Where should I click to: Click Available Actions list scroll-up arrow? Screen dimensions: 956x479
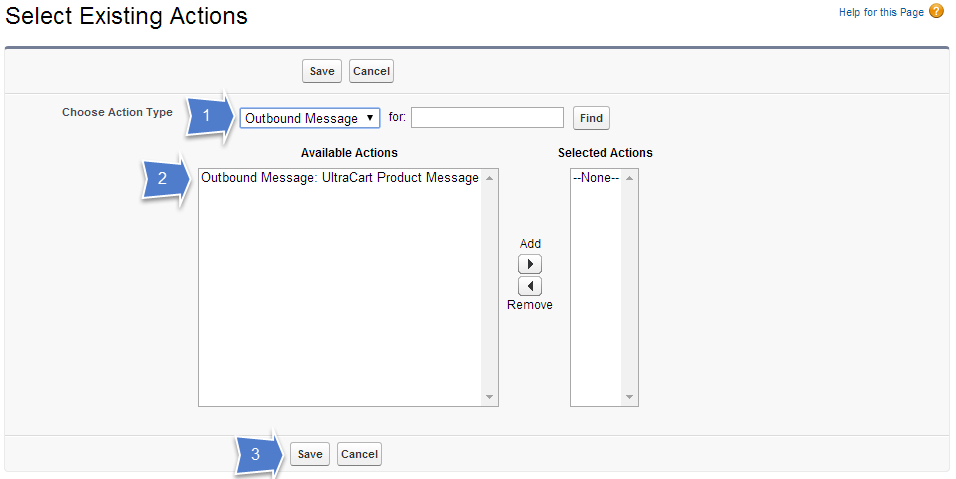[x=489, y=178]
